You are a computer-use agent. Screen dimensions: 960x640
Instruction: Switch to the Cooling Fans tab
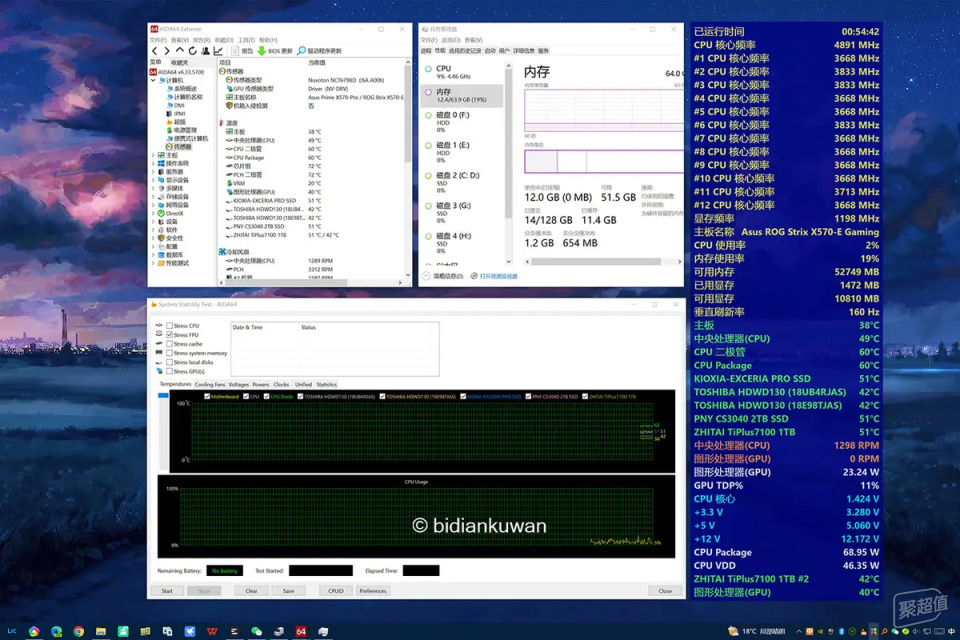pyautogui.click(x=209, y=385)
